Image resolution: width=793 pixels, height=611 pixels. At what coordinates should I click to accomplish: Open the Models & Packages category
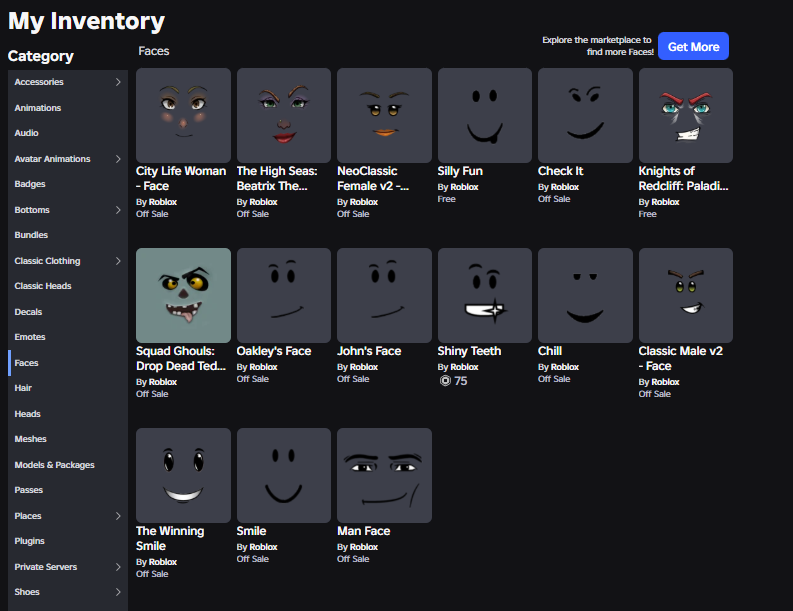pyautogui.click(x=68, y=465)
